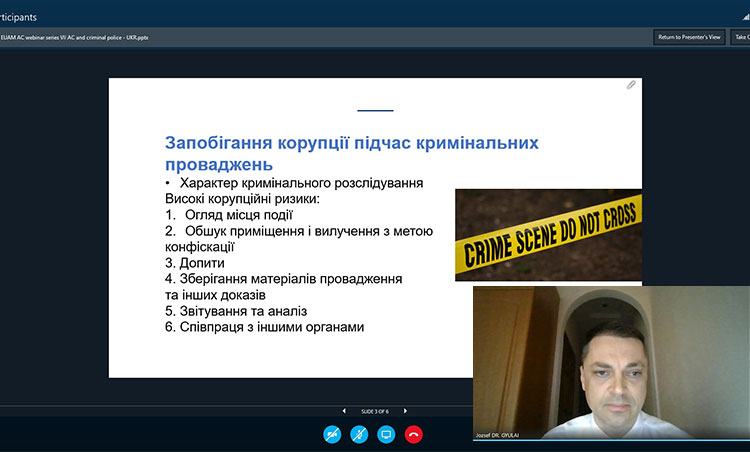This screenshot has width=750, height=452.
Task: Click the line 'та інших доказів'
Action: point(215,295)
